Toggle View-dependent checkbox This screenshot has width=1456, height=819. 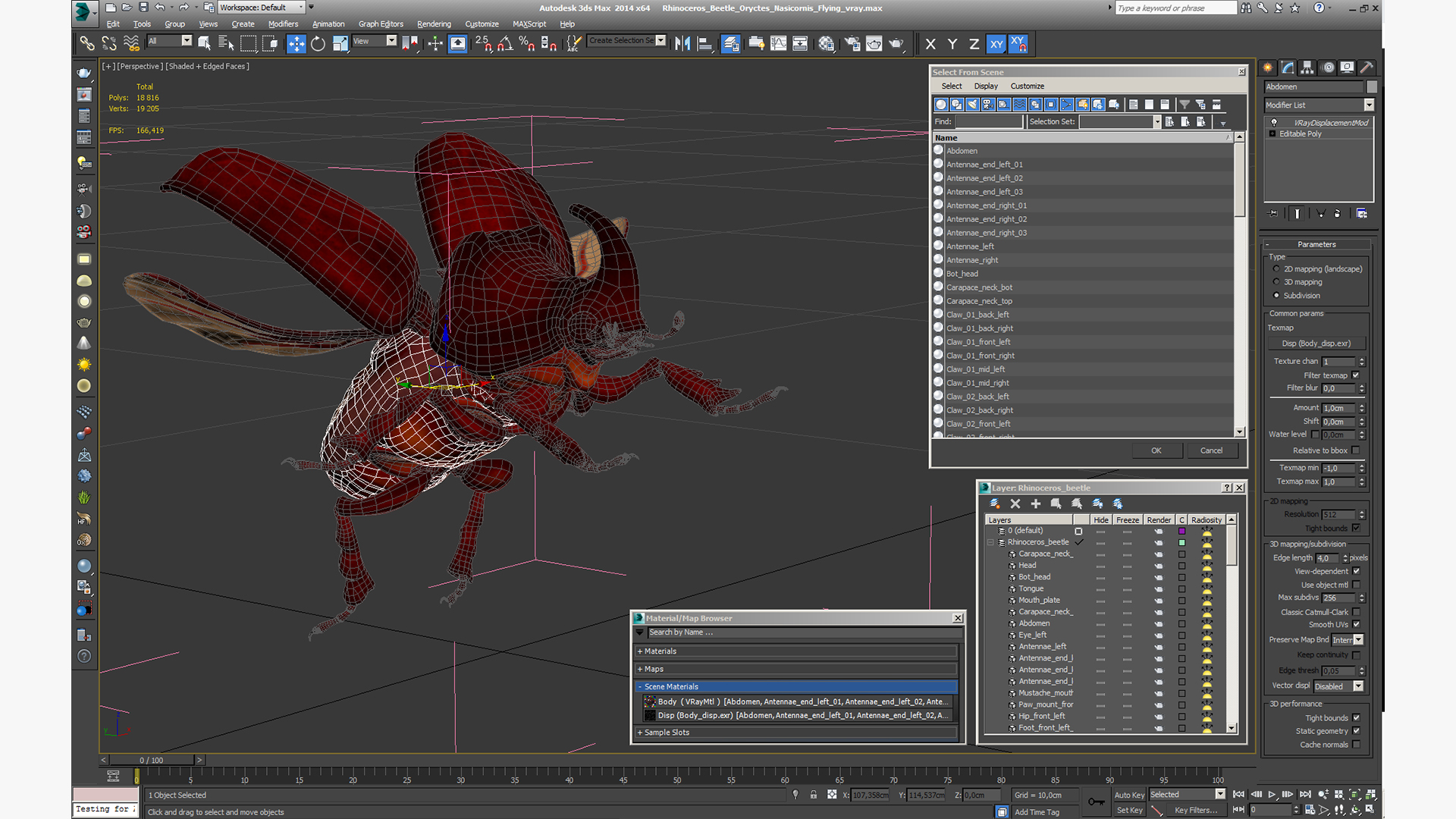(x=1356, y=572)
